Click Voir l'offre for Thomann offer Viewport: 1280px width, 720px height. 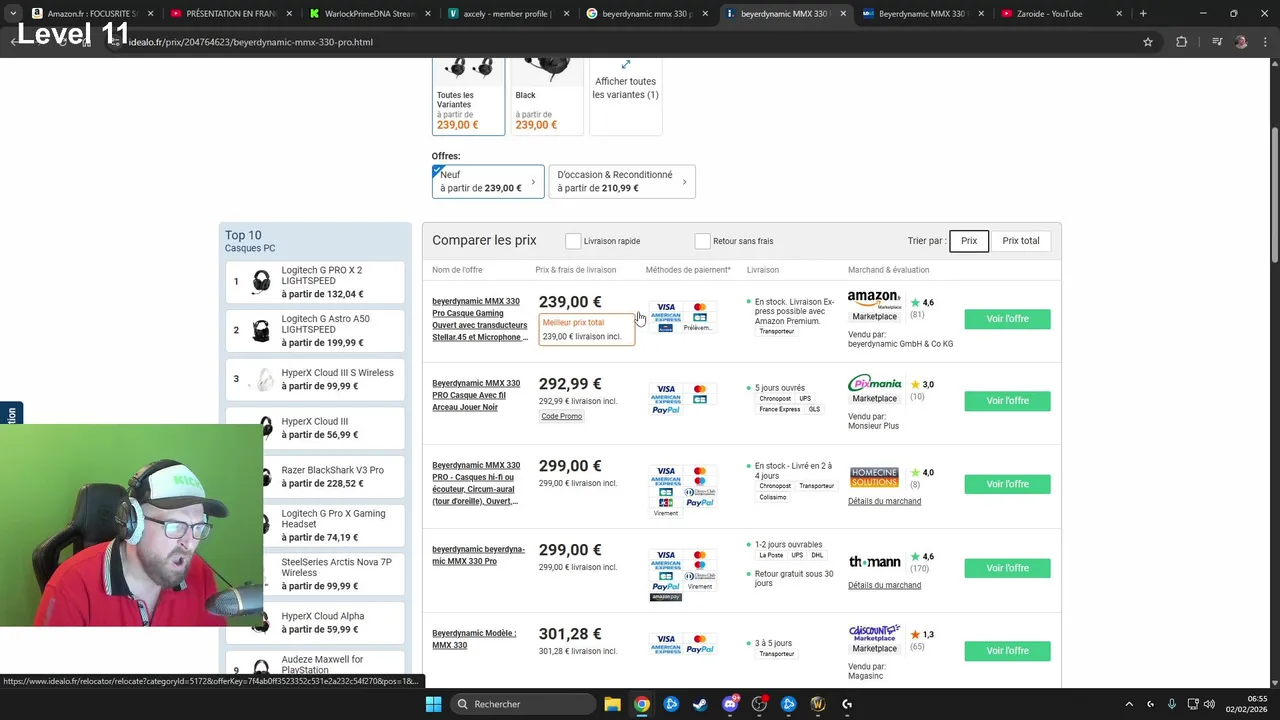tap(1007, 568)
